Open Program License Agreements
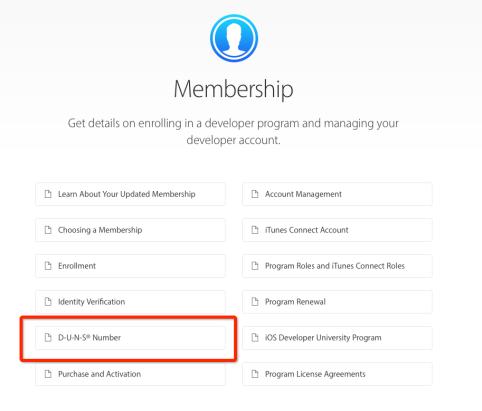The width and height of the screenshot is (482, 411). [337, 374]
